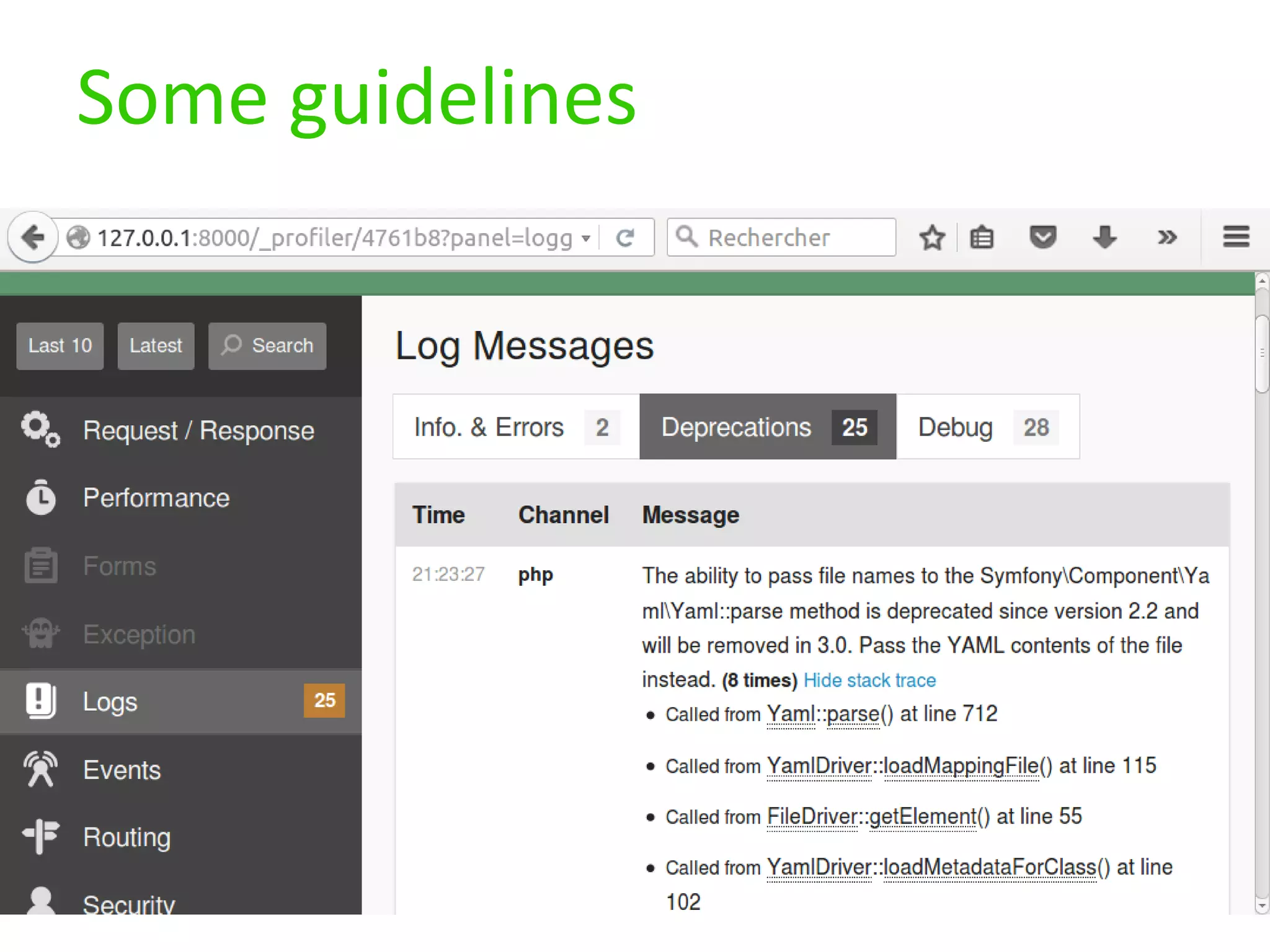1270x952 pixels.
Task: Switch to the Debug tab
Action: [x=988, y=427]
